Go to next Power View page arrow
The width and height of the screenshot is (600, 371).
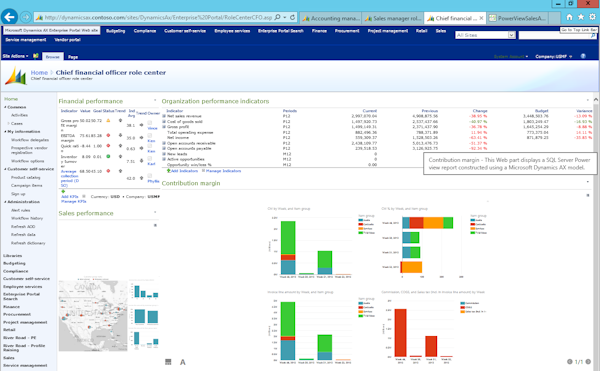pos(588,361)
